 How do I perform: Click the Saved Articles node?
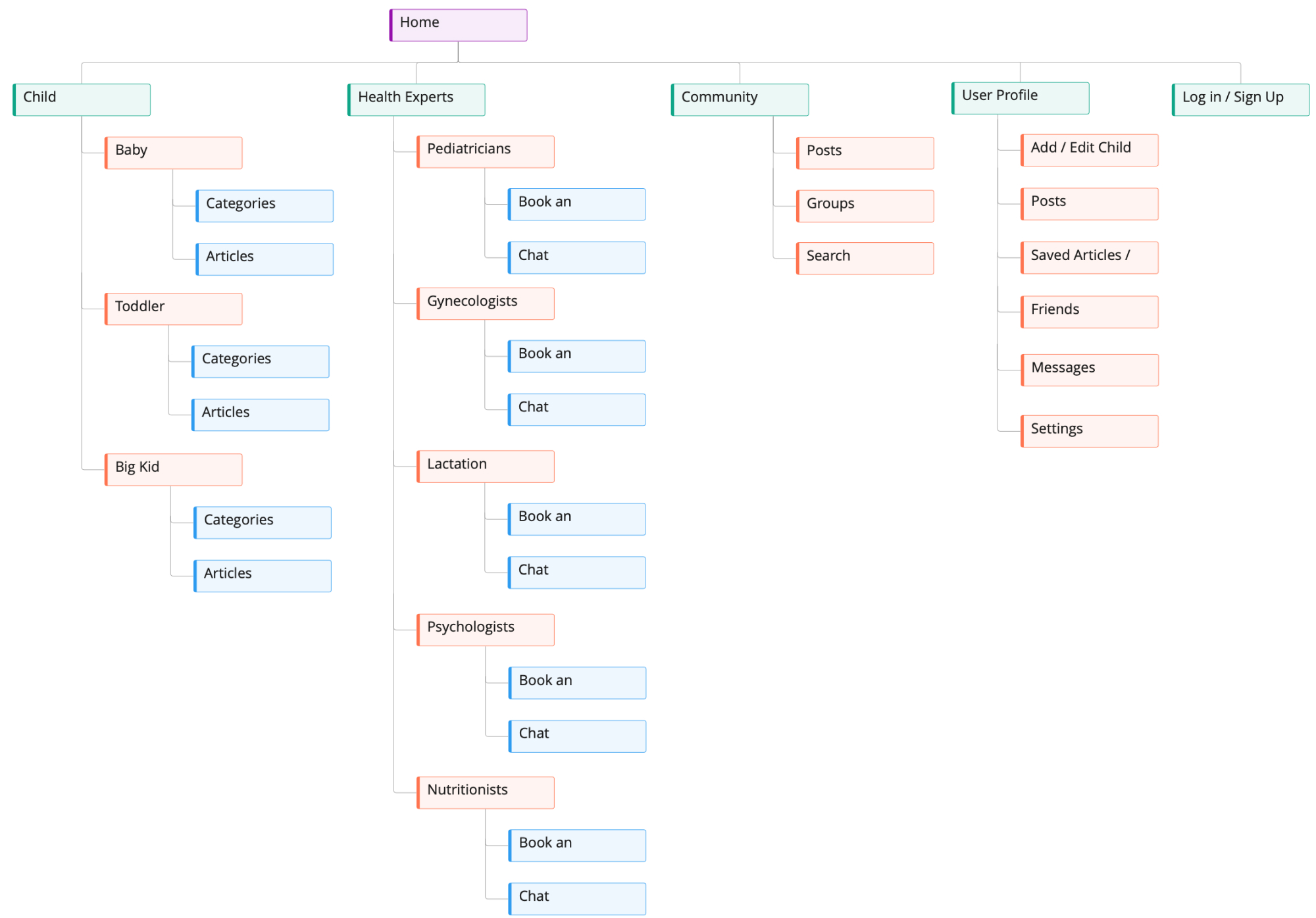(x=1089, y=257)
